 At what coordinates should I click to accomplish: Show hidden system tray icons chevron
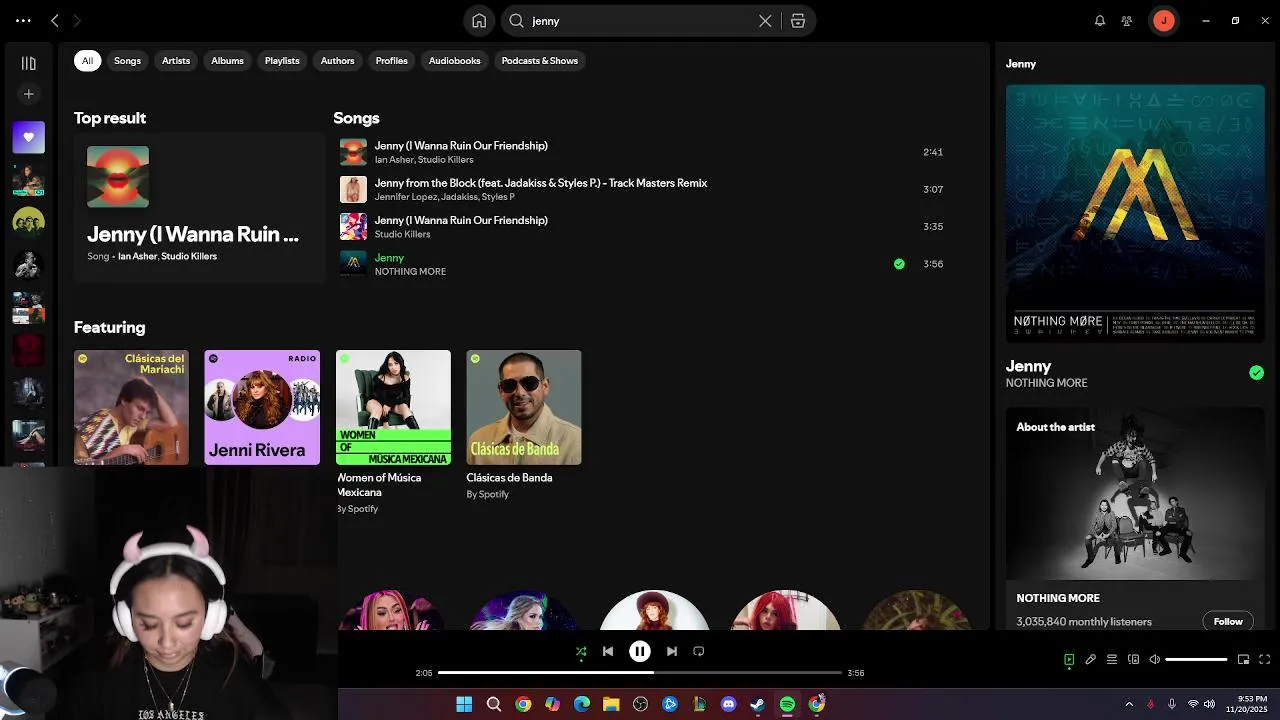(x=1129, y=704)
